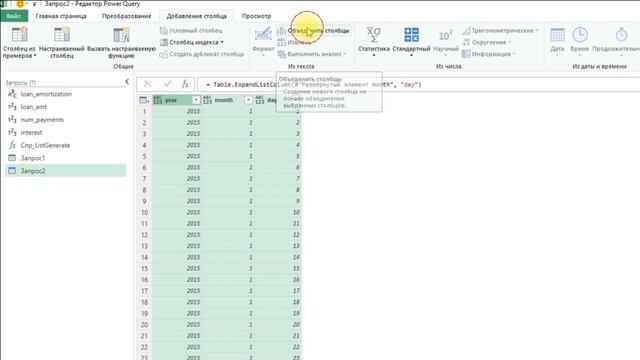Click the Column From Examples icon

pos(19,35)
